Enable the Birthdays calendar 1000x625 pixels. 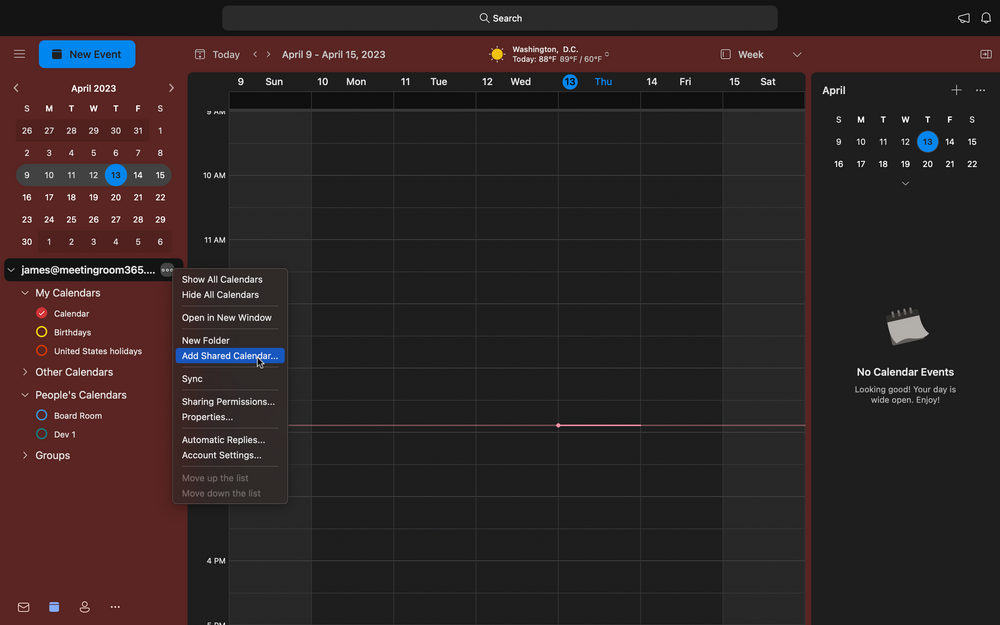[x=42, y=332]
